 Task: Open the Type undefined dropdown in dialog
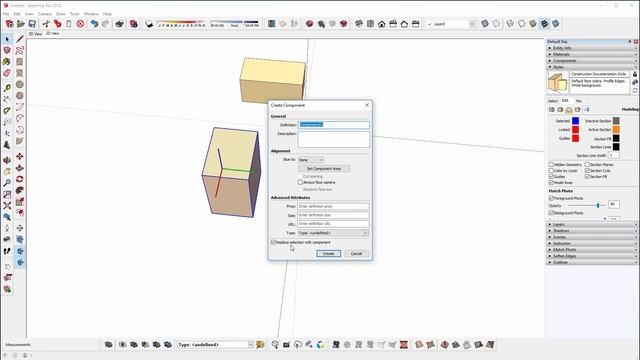[333, 233]
